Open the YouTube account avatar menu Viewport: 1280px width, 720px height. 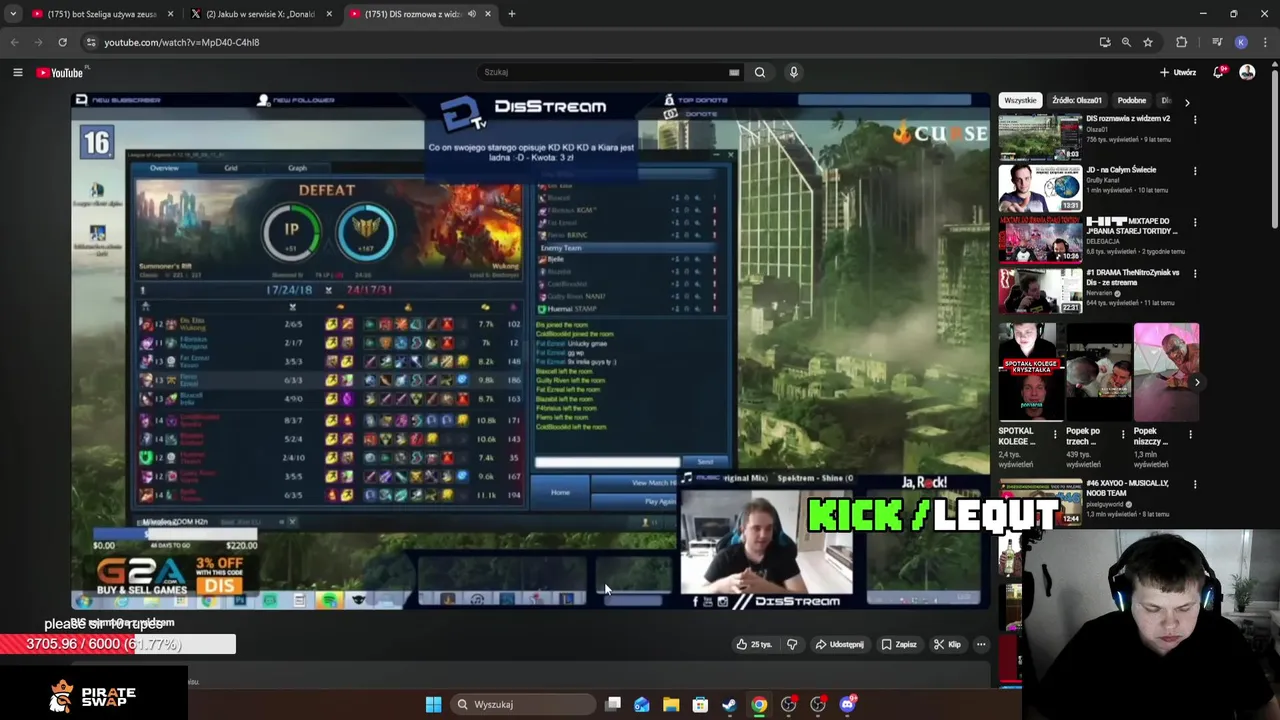pyautogui.click(x=1247, y=72)
